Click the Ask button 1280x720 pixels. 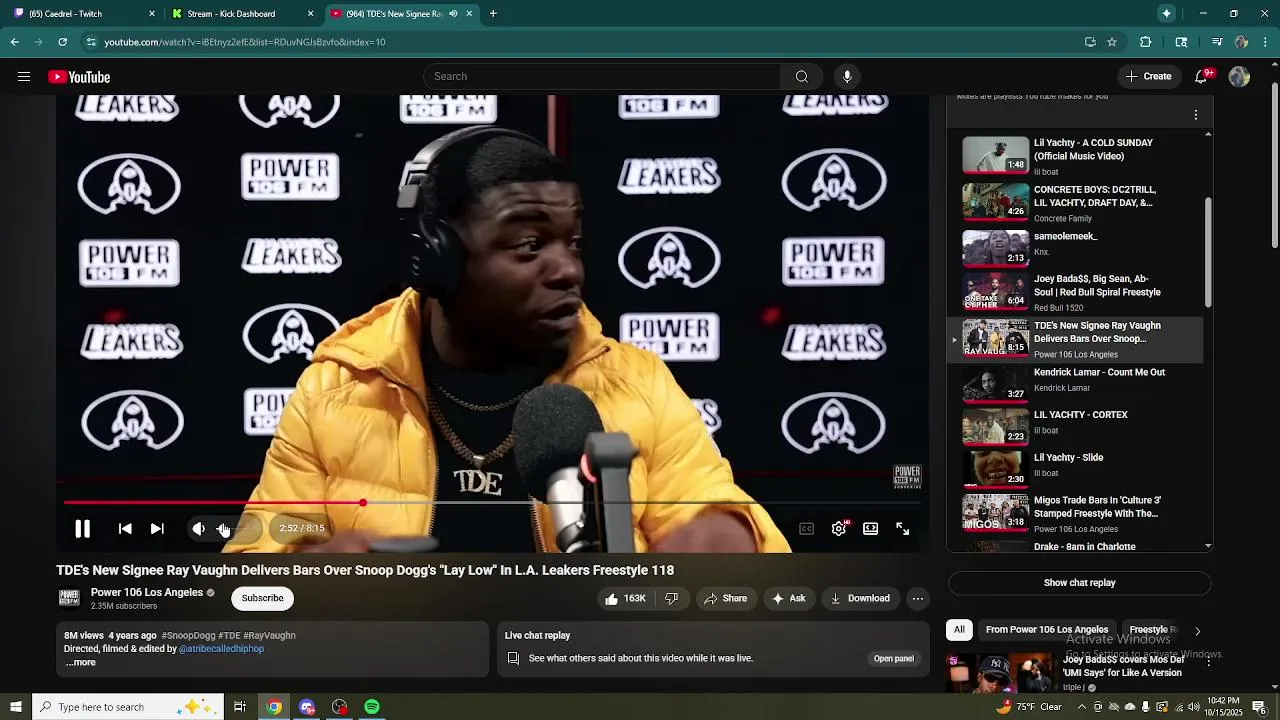(x=788, y=599)
